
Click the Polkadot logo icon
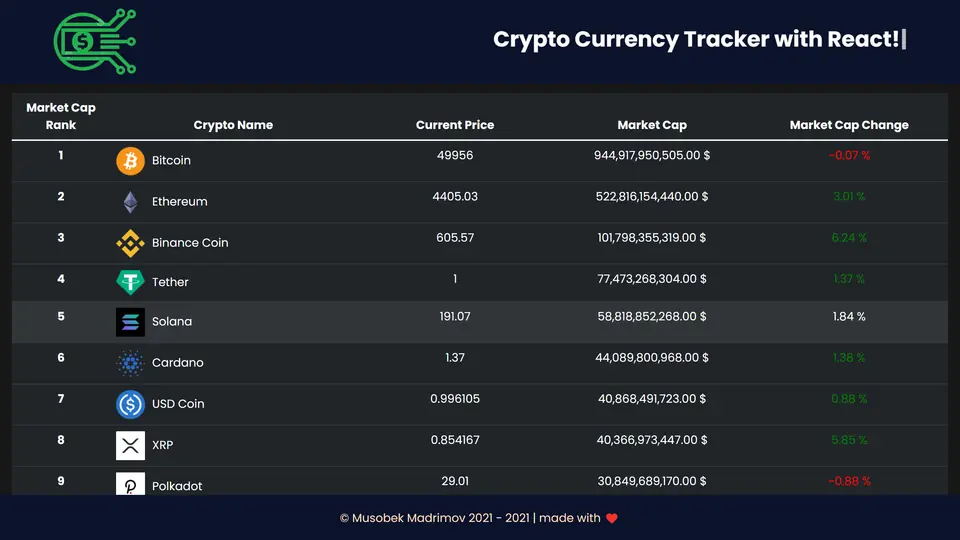130,484
